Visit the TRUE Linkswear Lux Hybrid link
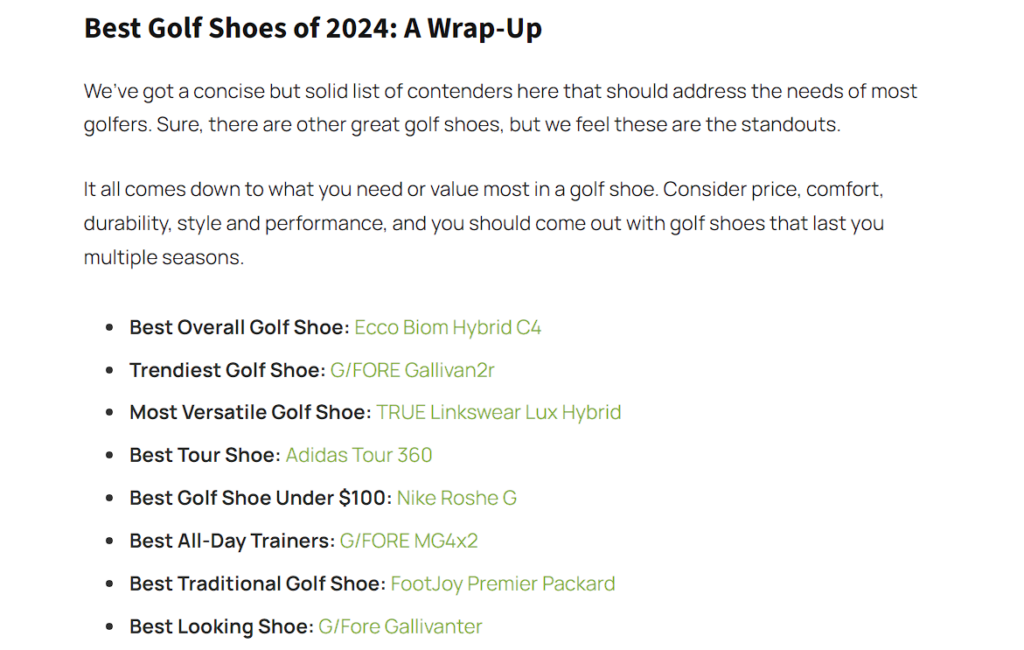 tap(498, 412)
